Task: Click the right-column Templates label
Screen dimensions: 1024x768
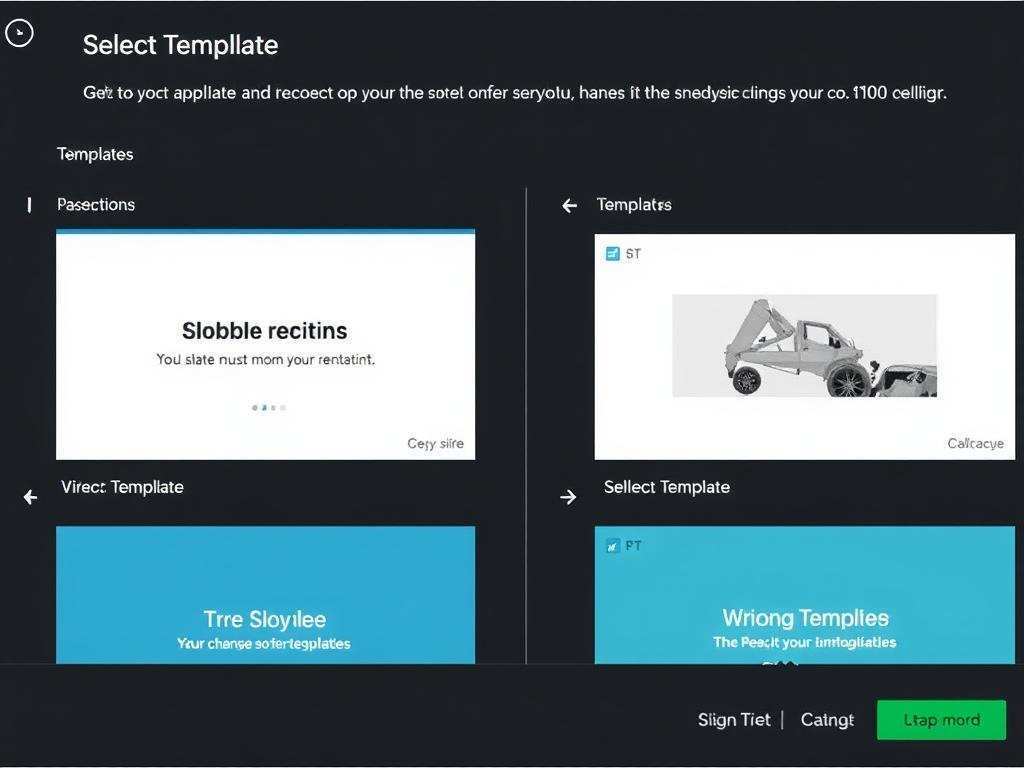Action: tap(634, 205)
